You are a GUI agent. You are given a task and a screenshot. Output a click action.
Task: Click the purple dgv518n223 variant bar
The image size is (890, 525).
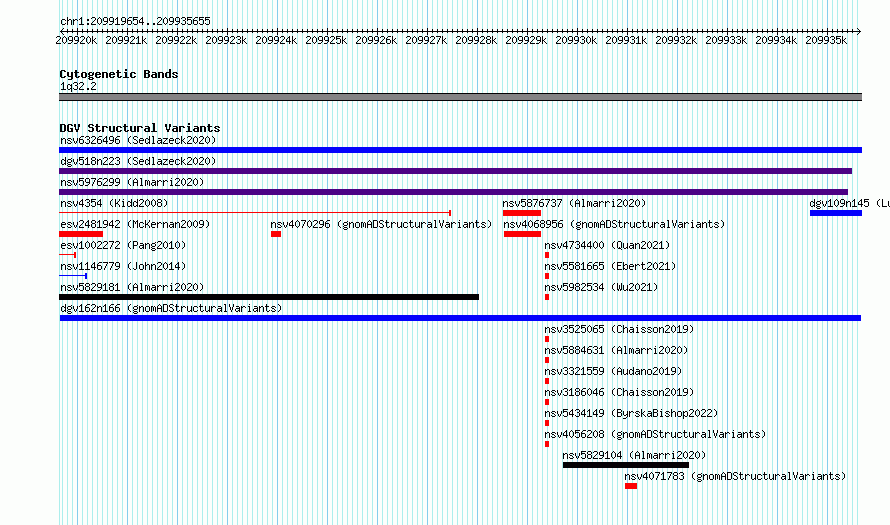pyautogui.click(x=455, y=171)
